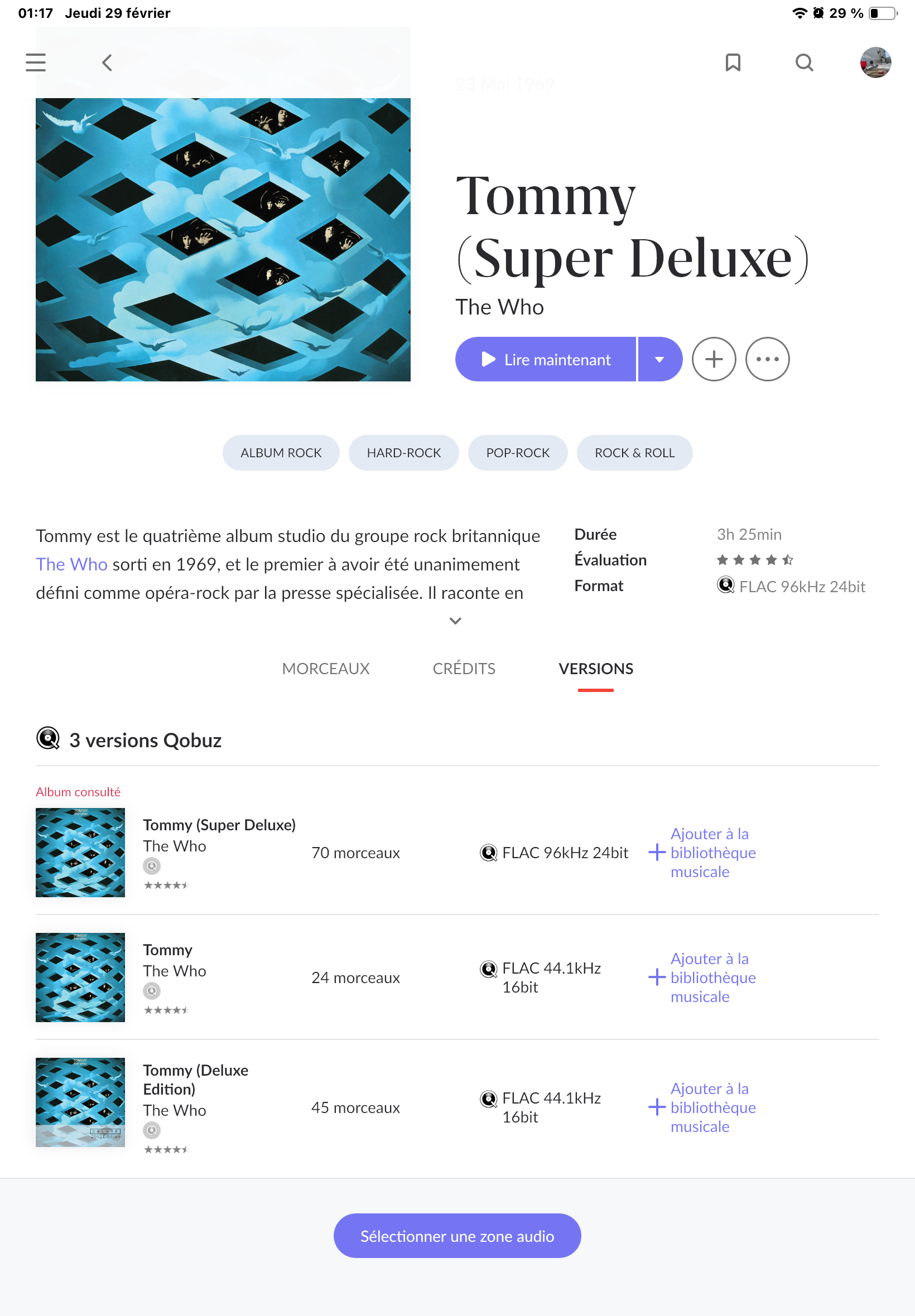Switch to the MORCEAUX tab
The width and height of the screenshot is (915, 1316).
pos(326,669)
